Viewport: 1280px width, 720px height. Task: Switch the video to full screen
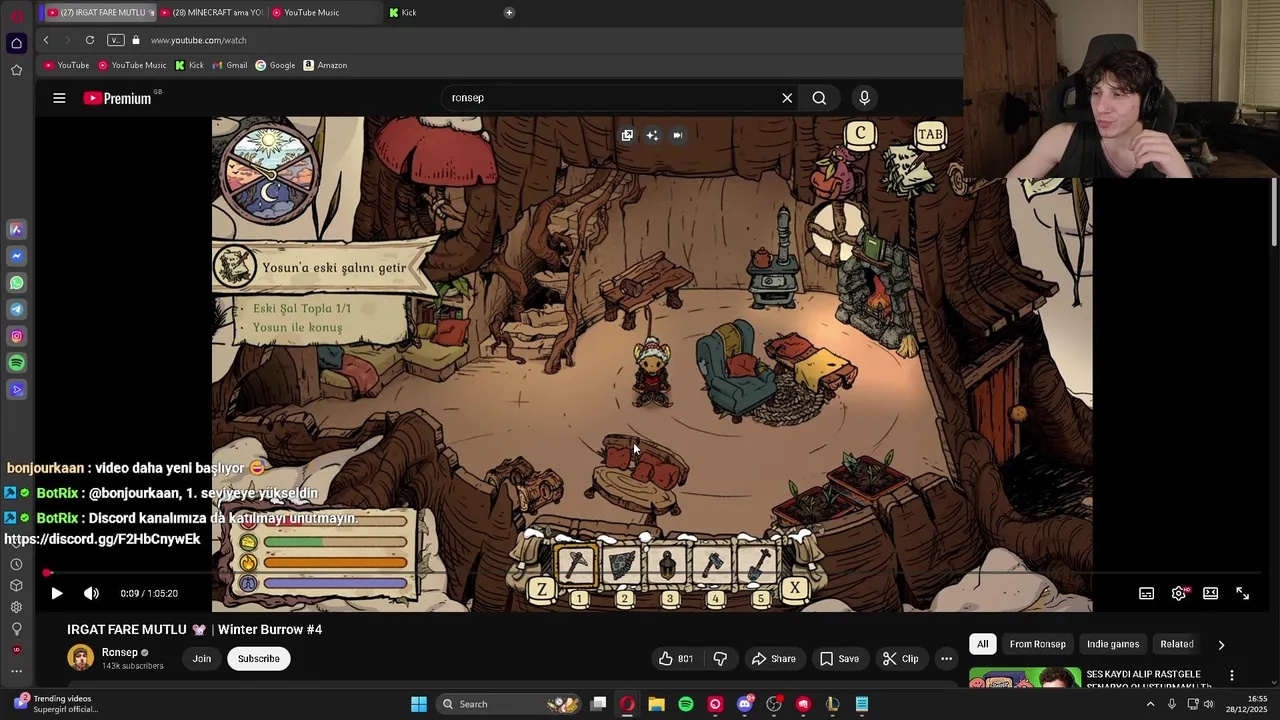[x=1243, y=593]
